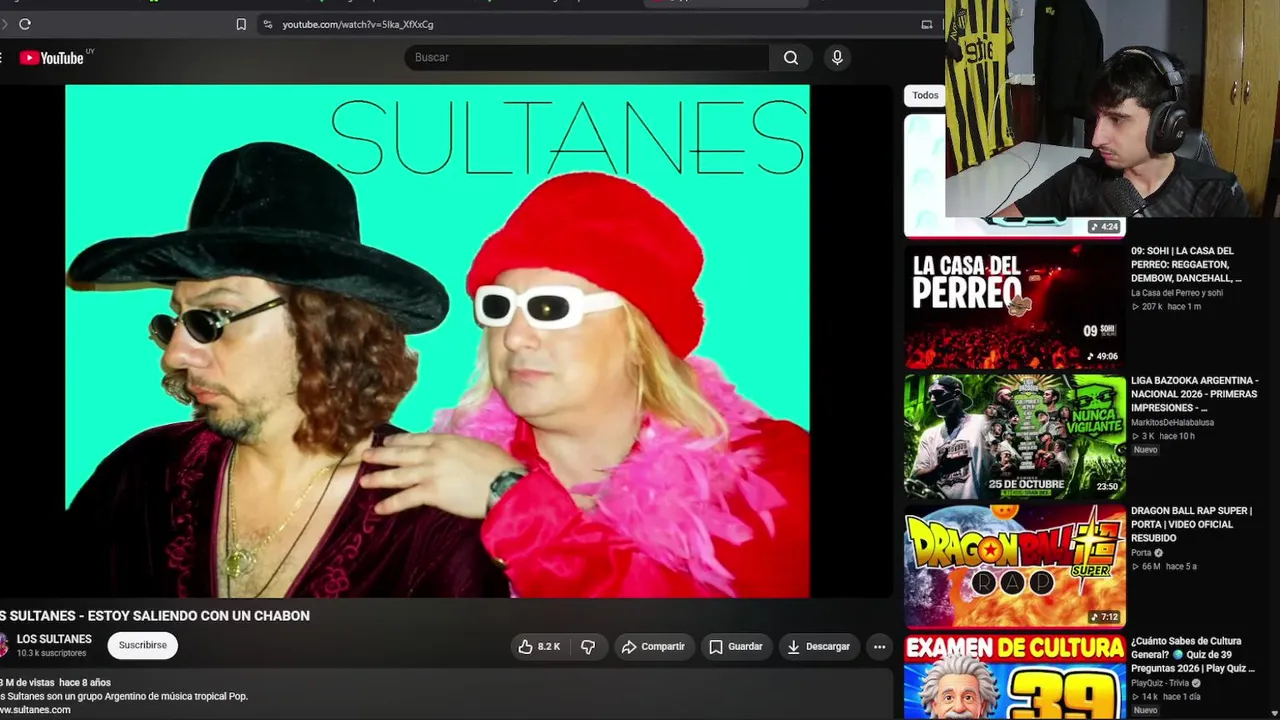This screenshot has height=720, width=1280.
Task: Open the La Casa del Perreo thumbnail
Action: pyautogui.click(x=1015, y=307)
